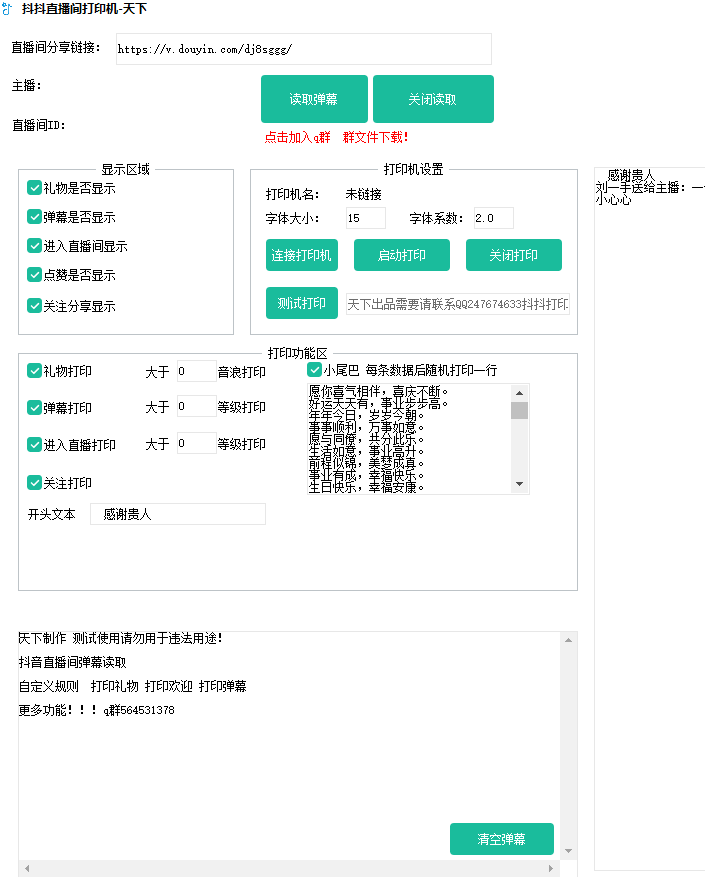Click log line 天下制作 测试使用请勿用于违法用途
This screenshot has width=705, height=877.
coord(121,638)
